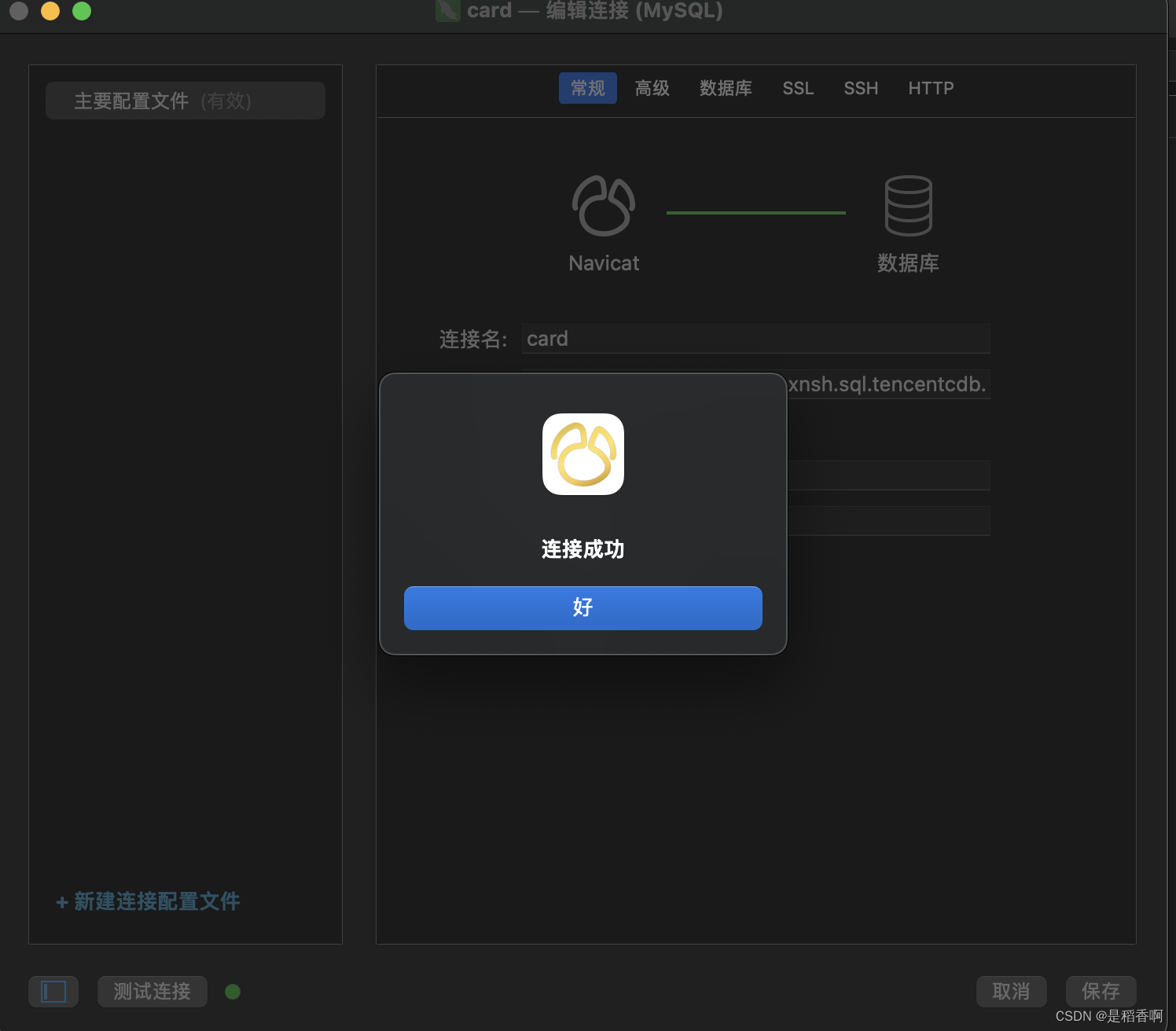1176x1031 pixels.
Task: Click the title bar Navicat document icon
Action: click(447, 10)
